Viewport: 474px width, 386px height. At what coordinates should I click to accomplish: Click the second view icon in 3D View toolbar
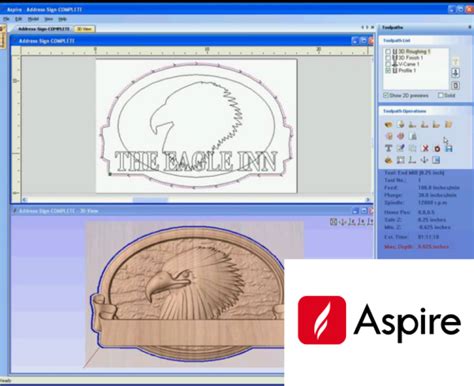coord(343,222)
